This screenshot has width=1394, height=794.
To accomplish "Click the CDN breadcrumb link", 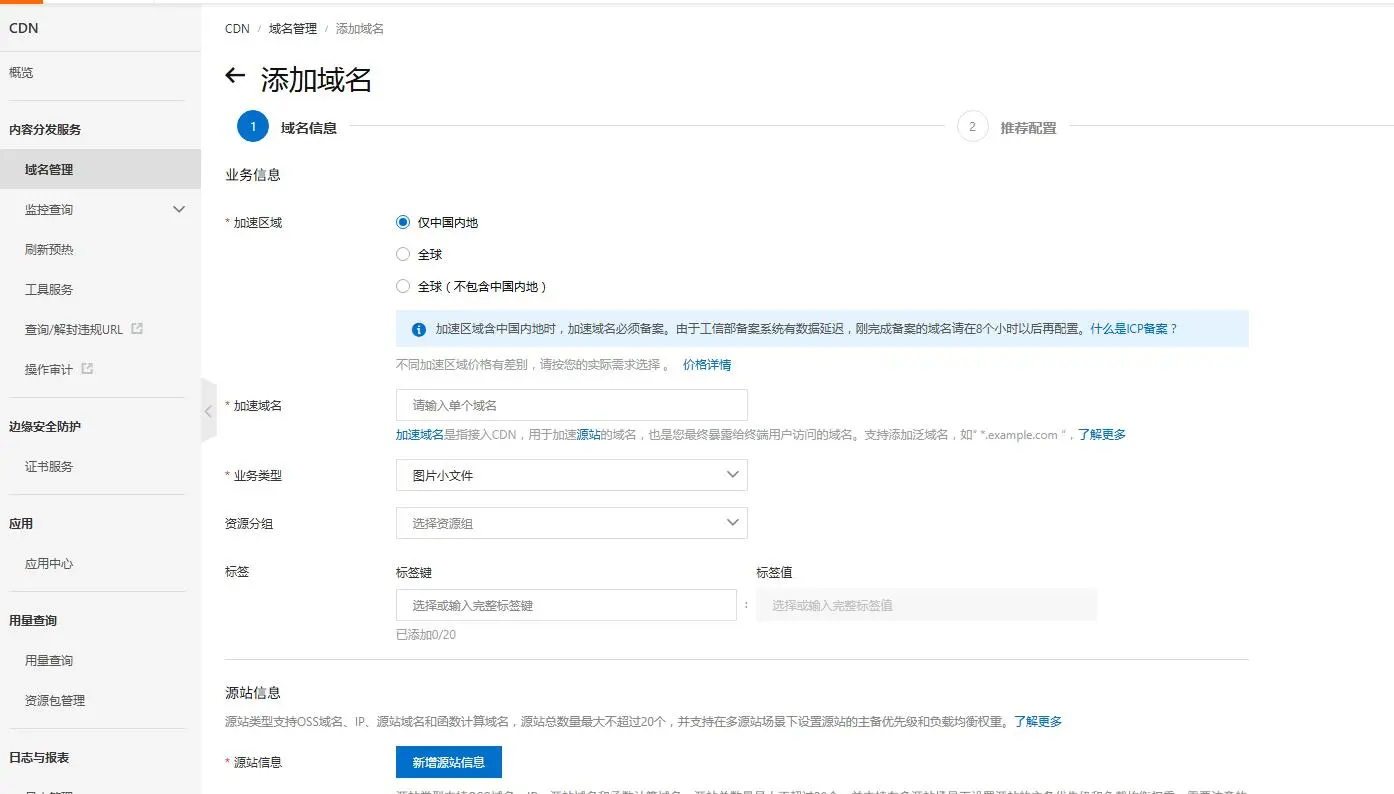I will (x=237, y=29).
